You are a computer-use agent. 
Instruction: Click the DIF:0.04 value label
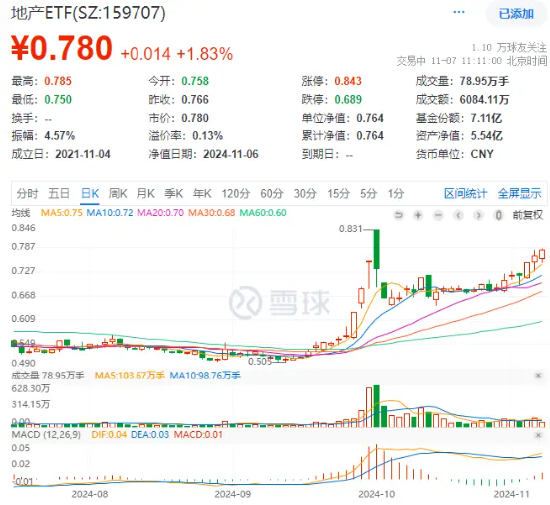(109, 435)
